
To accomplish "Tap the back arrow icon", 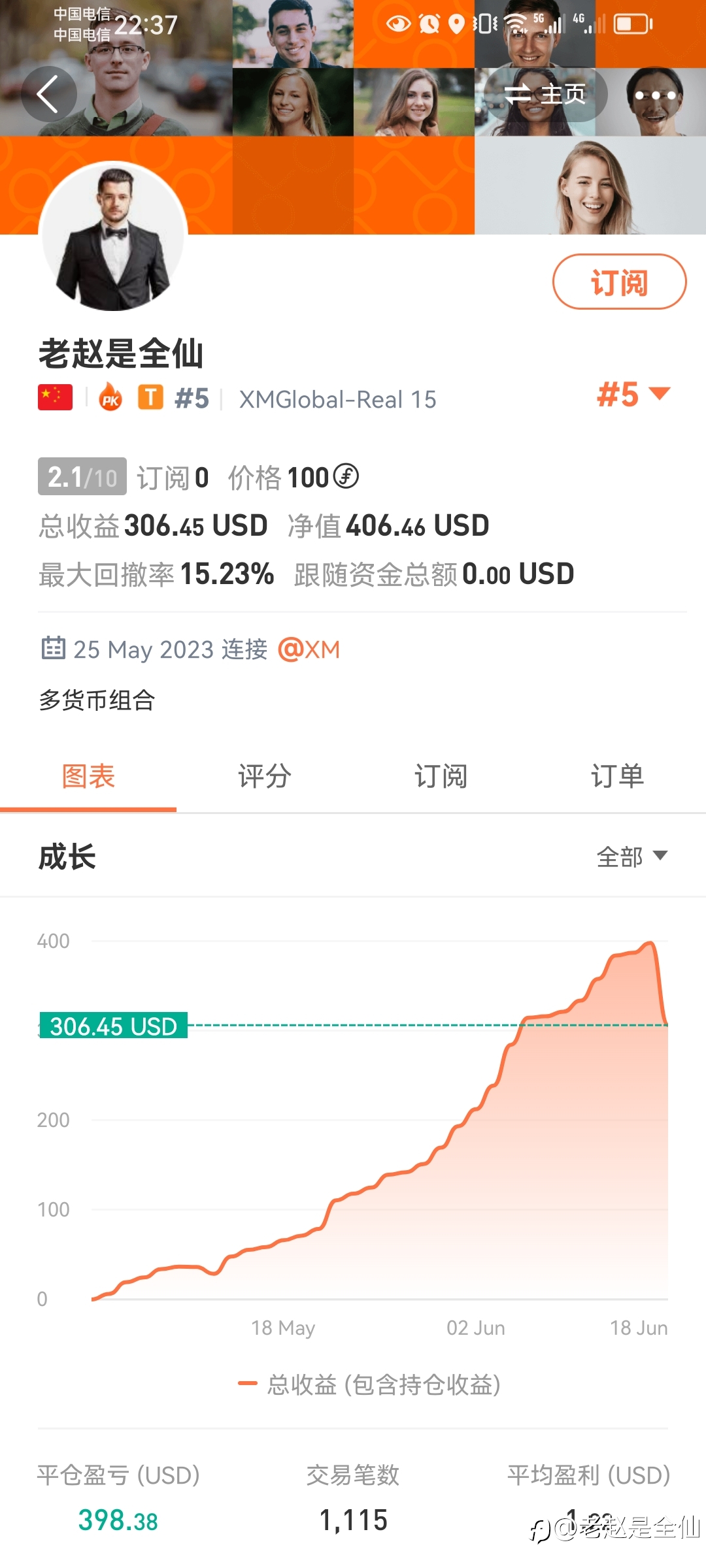I will pos(48,94).
